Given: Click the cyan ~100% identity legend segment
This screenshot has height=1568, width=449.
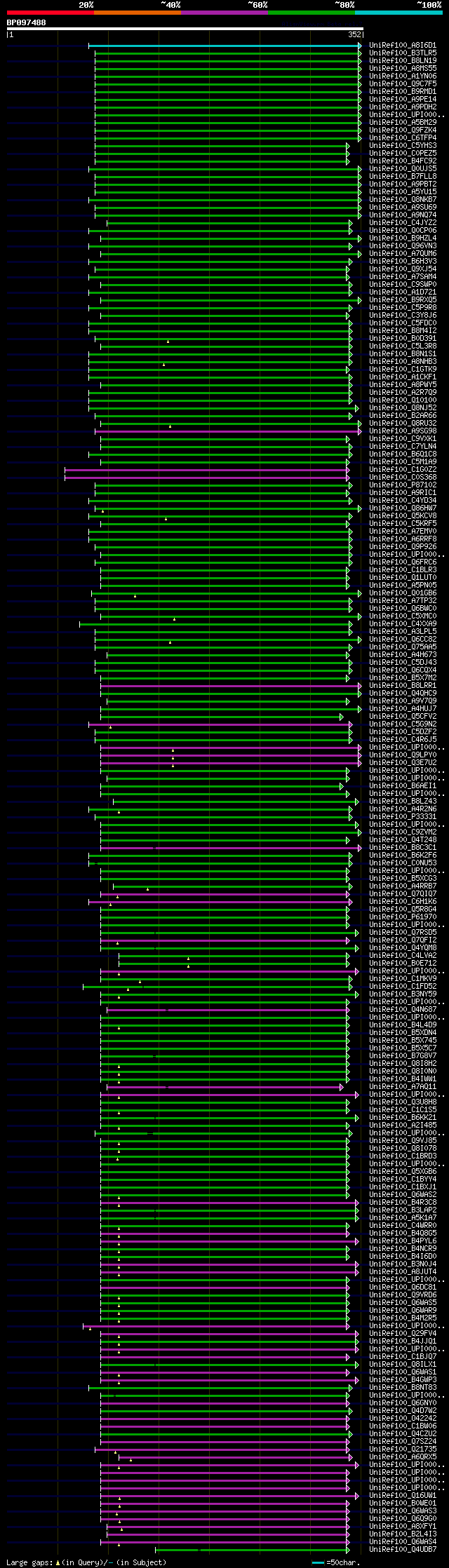Looking at the screenshot, I should tap(398, 13).
